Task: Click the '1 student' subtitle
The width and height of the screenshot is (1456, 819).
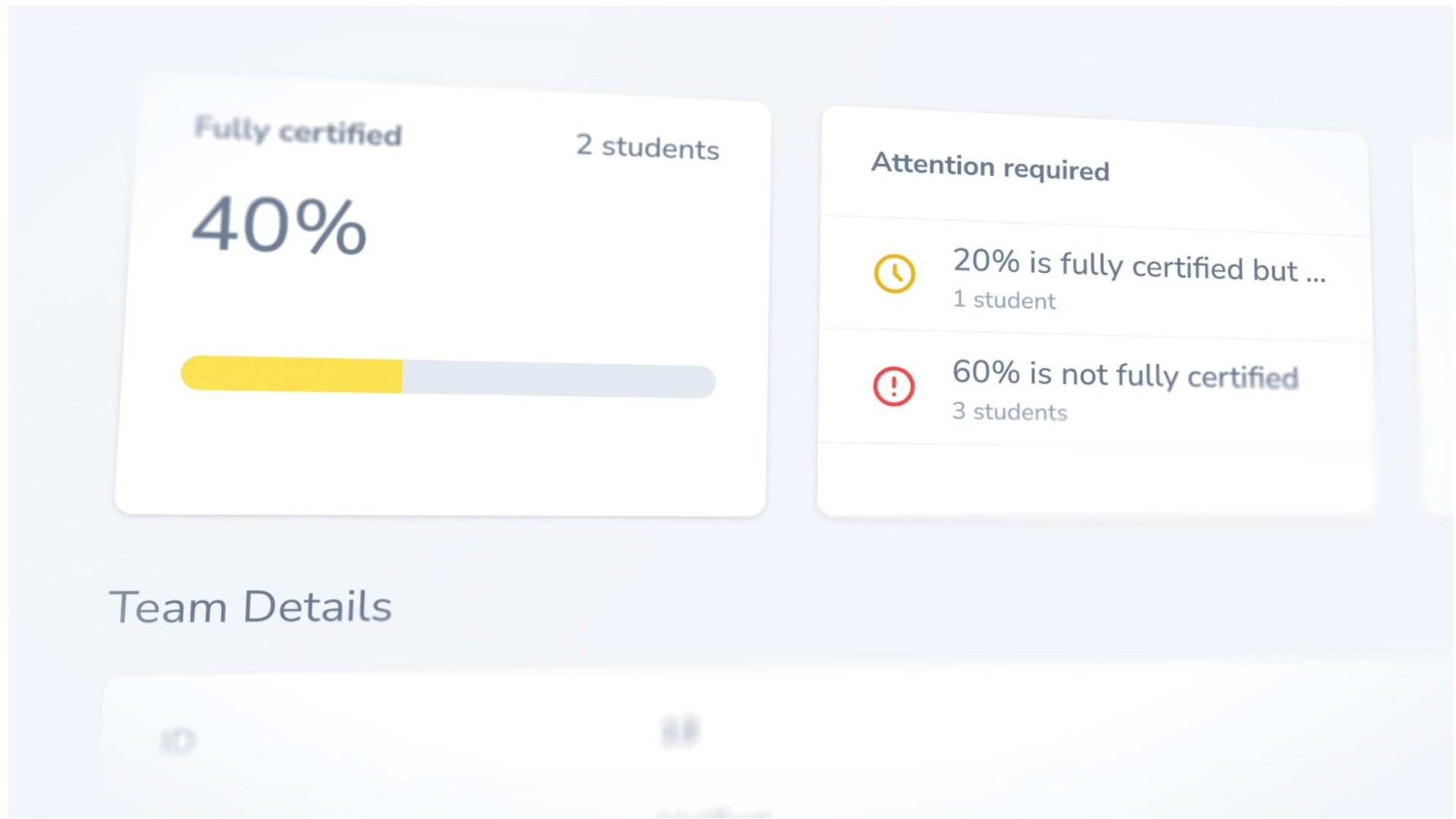Action: point(1004,300)
